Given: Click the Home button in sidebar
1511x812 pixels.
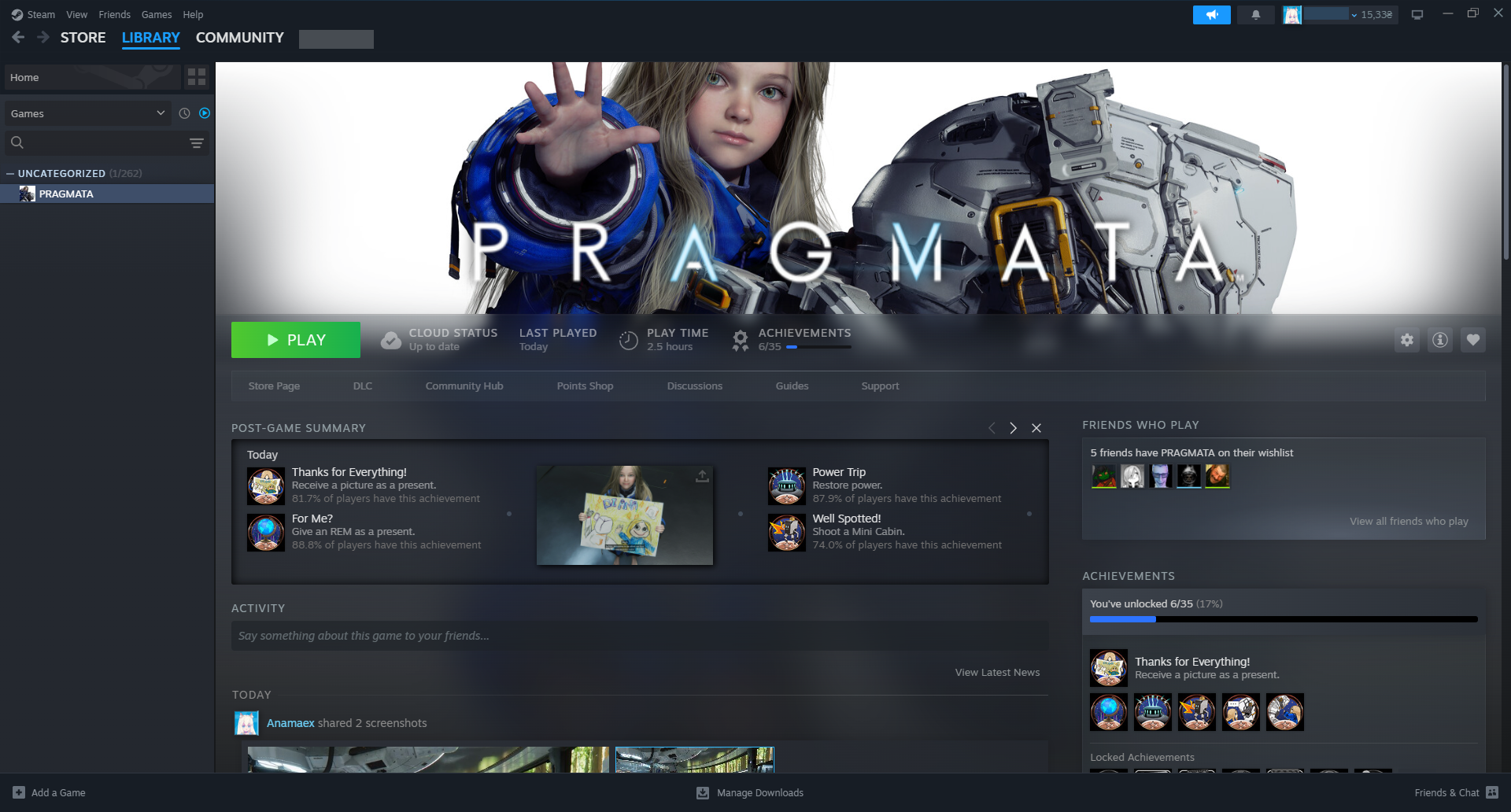Looking at the screenshot, I should pos(92,77).
